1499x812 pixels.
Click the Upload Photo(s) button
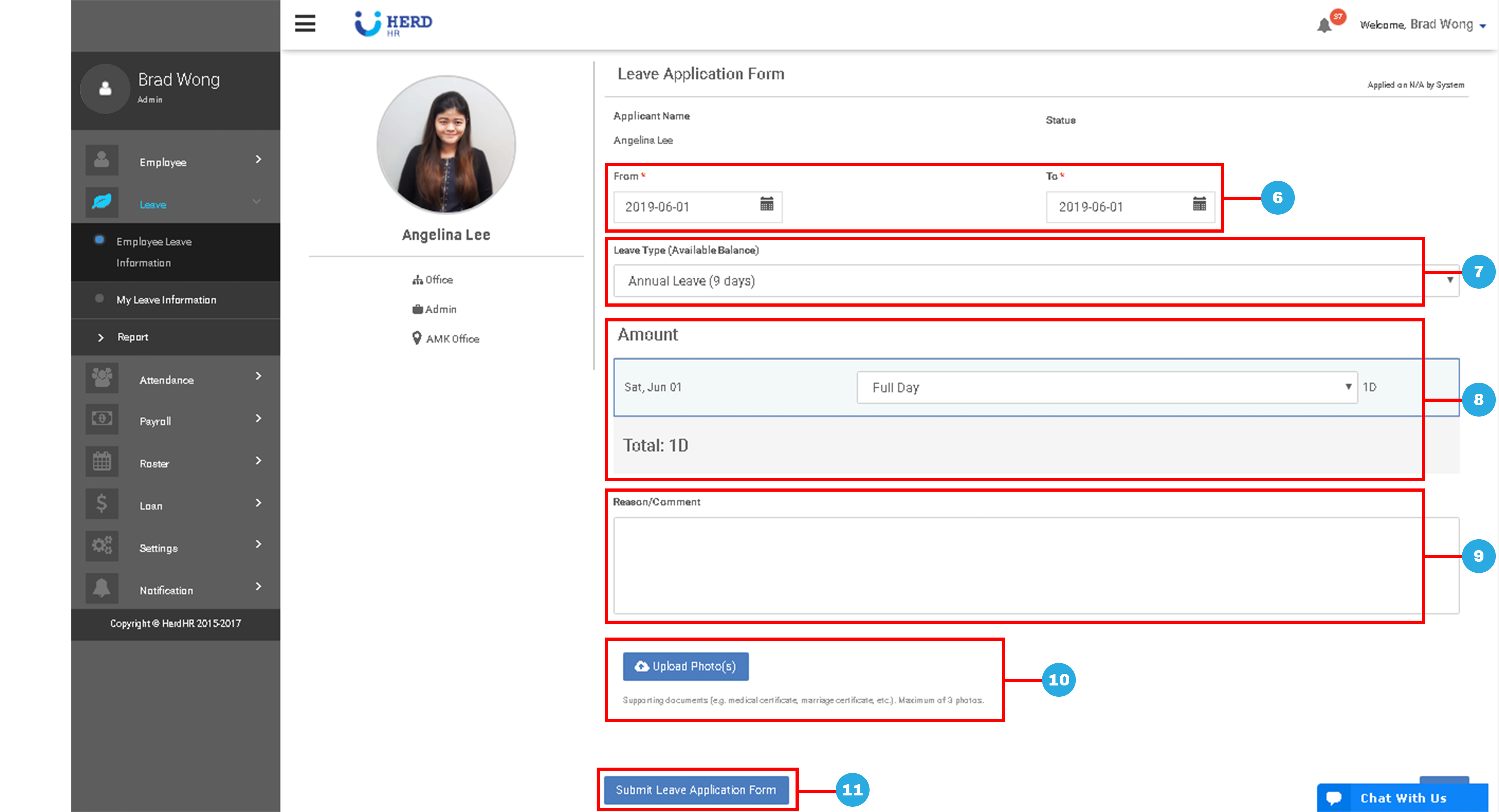tap(685, 666)
